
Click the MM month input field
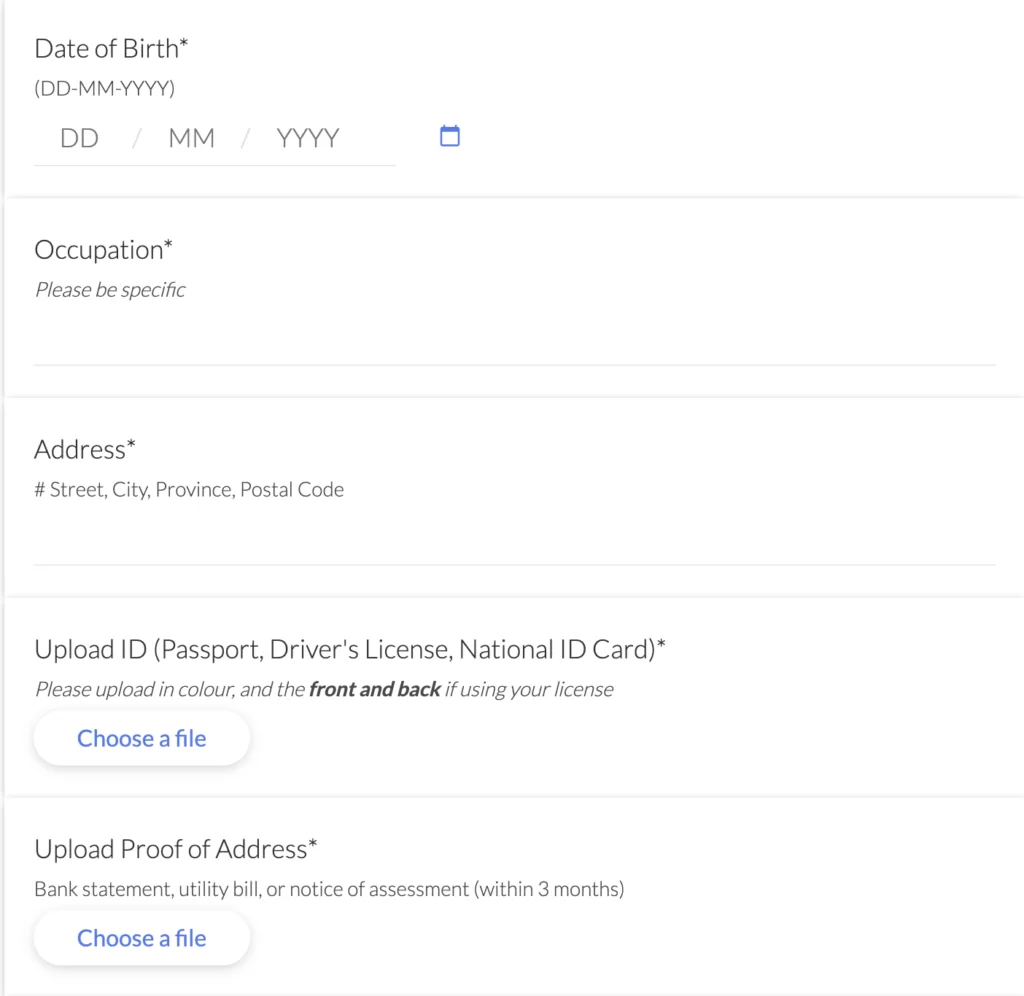[191, 138]
